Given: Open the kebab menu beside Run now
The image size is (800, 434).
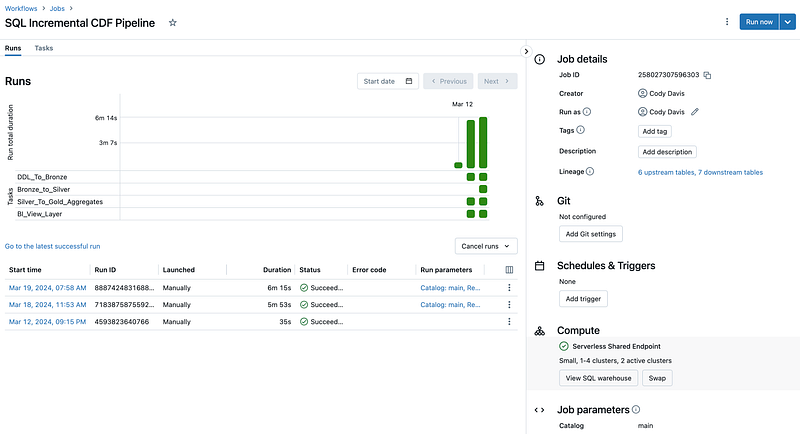Looking at the screenshot, I should point(727,22).
